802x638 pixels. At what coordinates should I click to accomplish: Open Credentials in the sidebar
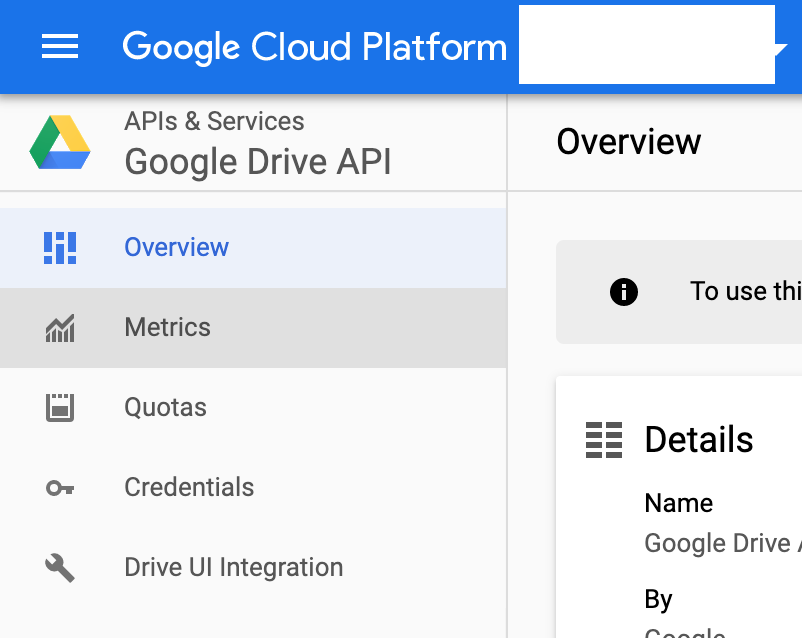point(253,488)
